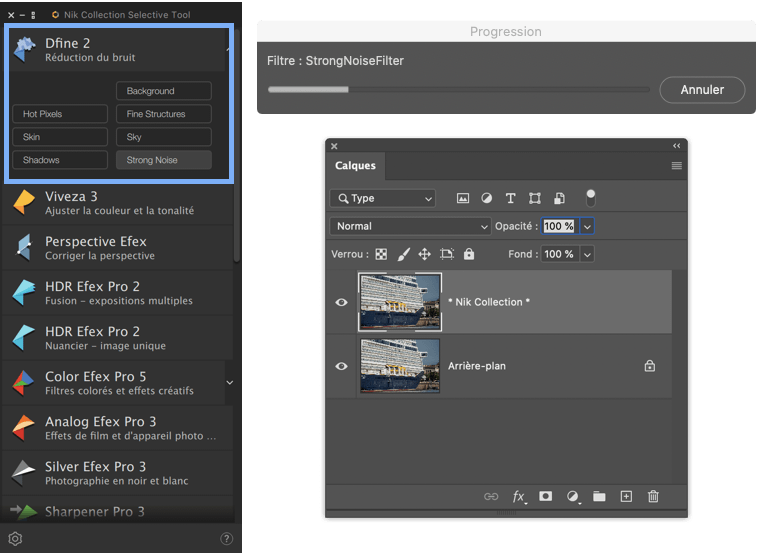The image size is (758, 555).
Task: Collapse Dfine 2 presets chevron
Action: [228, 49]
